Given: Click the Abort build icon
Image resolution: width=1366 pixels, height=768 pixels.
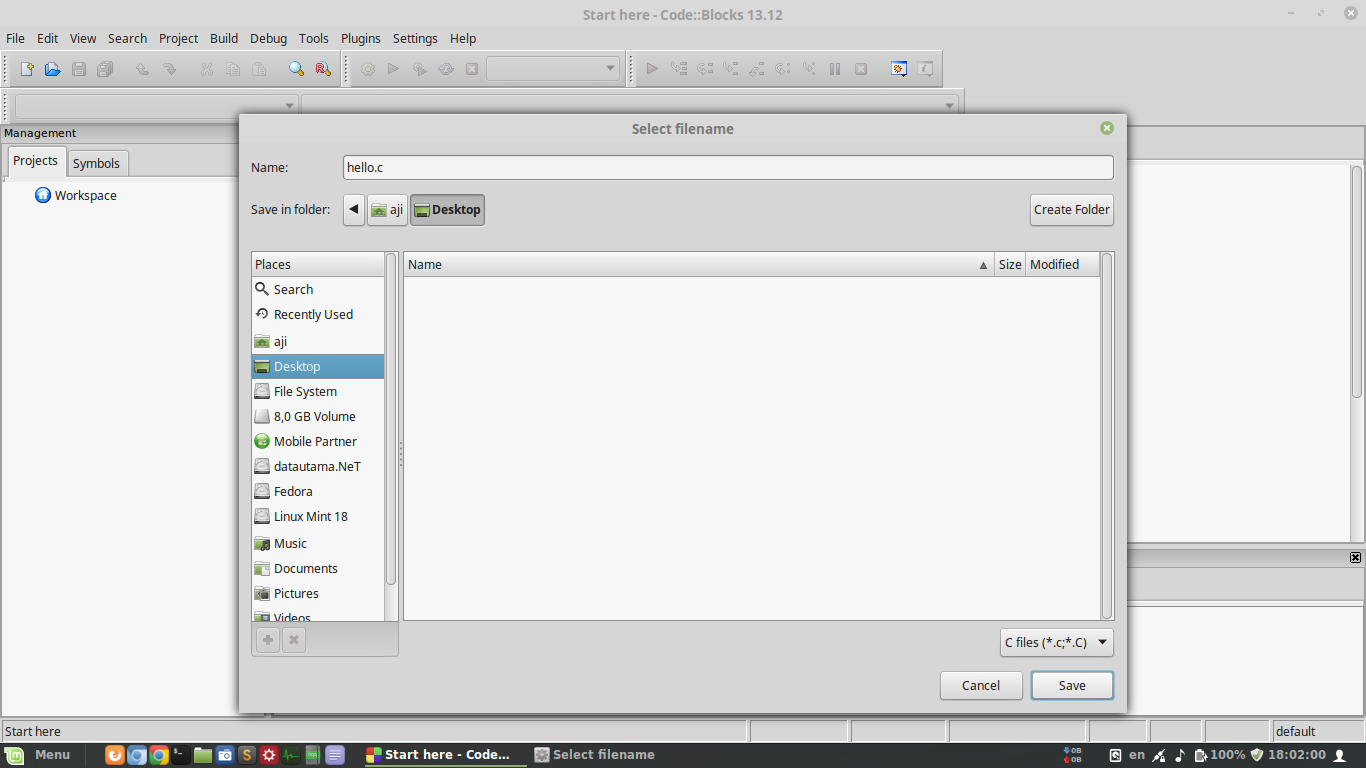Looking at the screenshot, I should click(472, 69).
